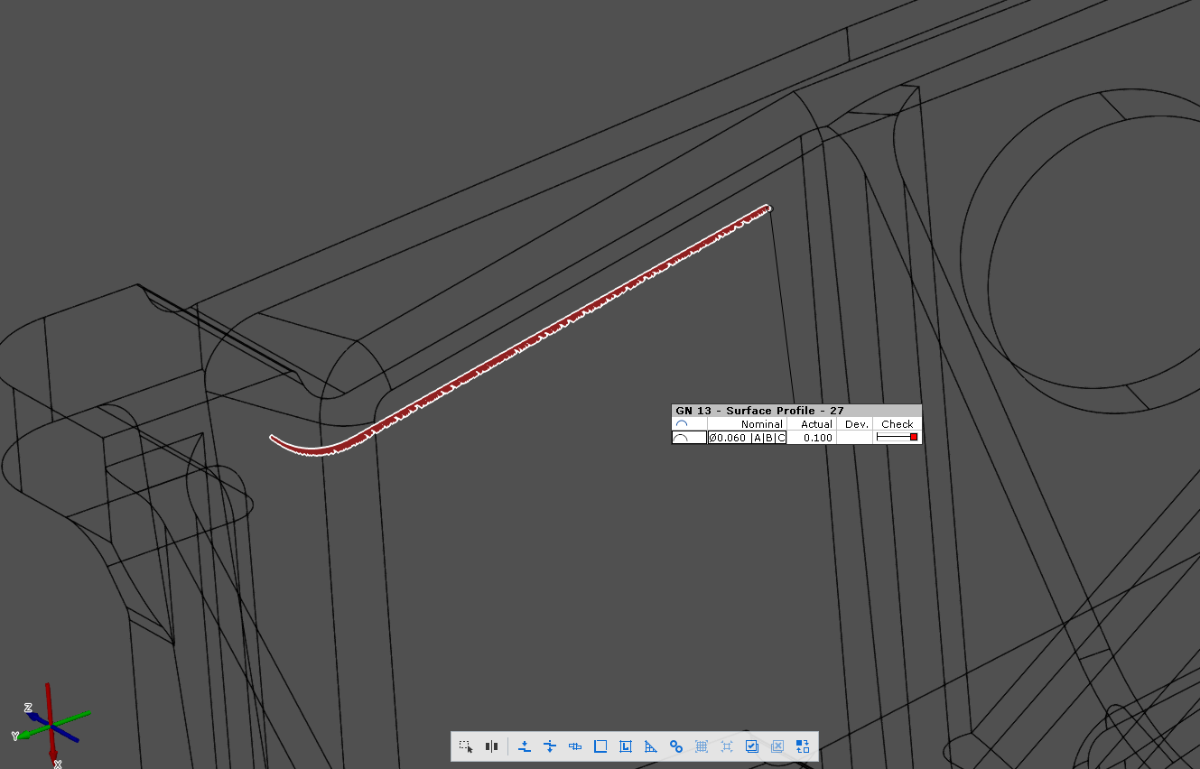The height and width of the screenshot is (769, 1200).
Task: Click the red check deviation indicator bar
Action: [x=897, y=437]
